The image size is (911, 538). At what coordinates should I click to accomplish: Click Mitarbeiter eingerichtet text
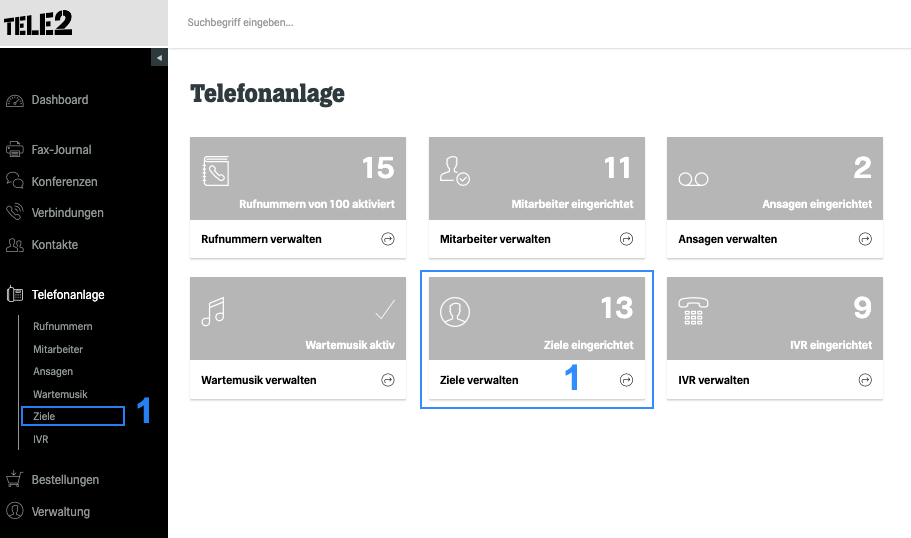point(572,205)
